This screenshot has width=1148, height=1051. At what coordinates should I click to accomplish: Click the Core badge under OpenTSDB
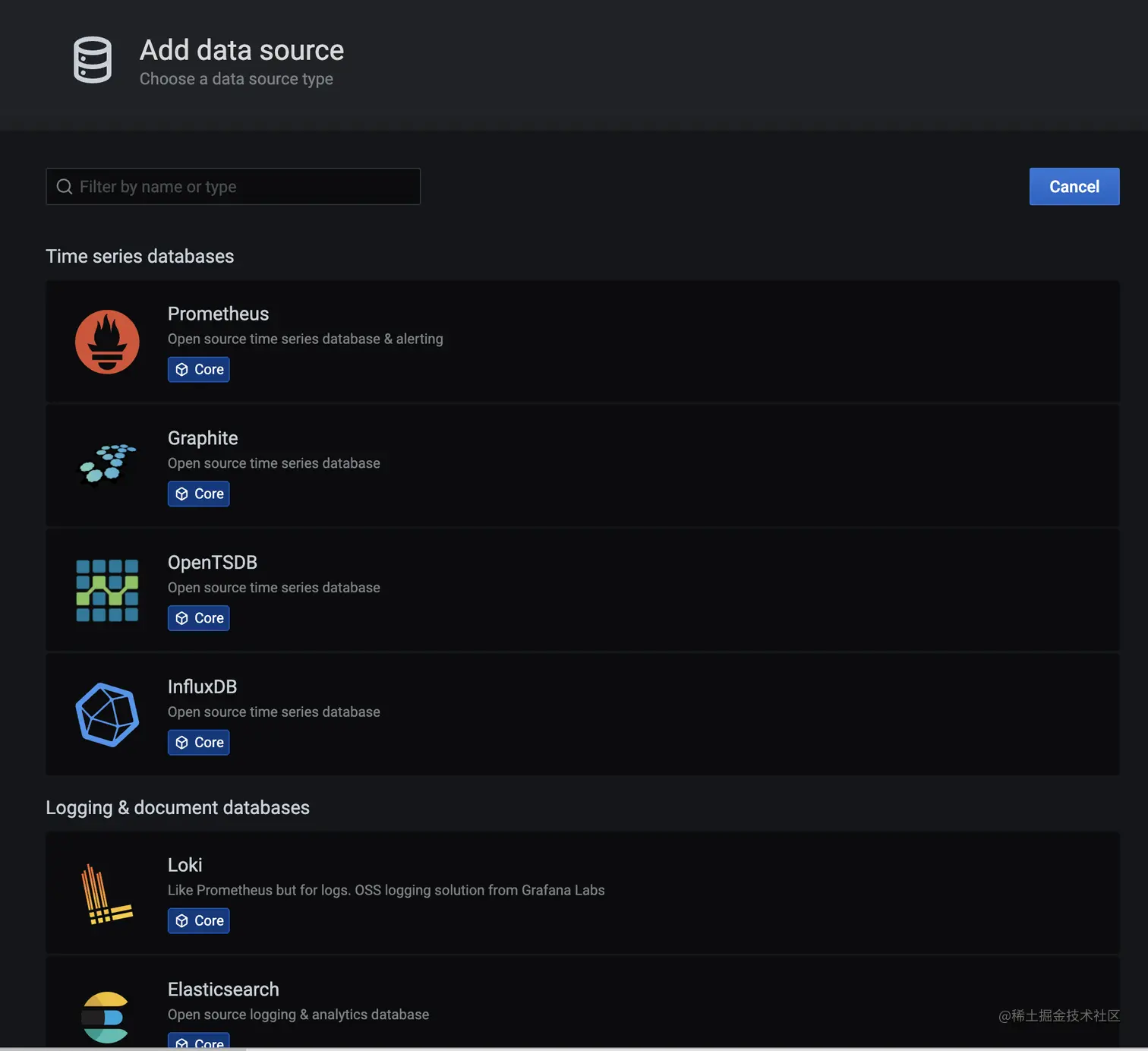198,618
